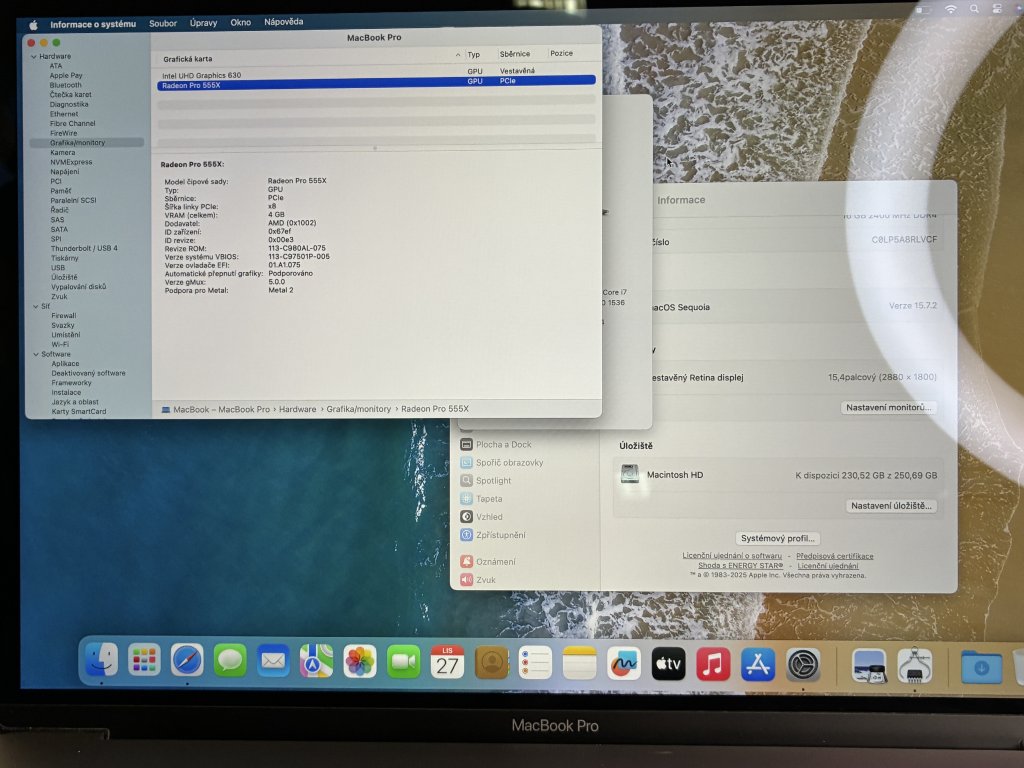Open Wi-Fi status in menu bar

(x=950, y=9)
